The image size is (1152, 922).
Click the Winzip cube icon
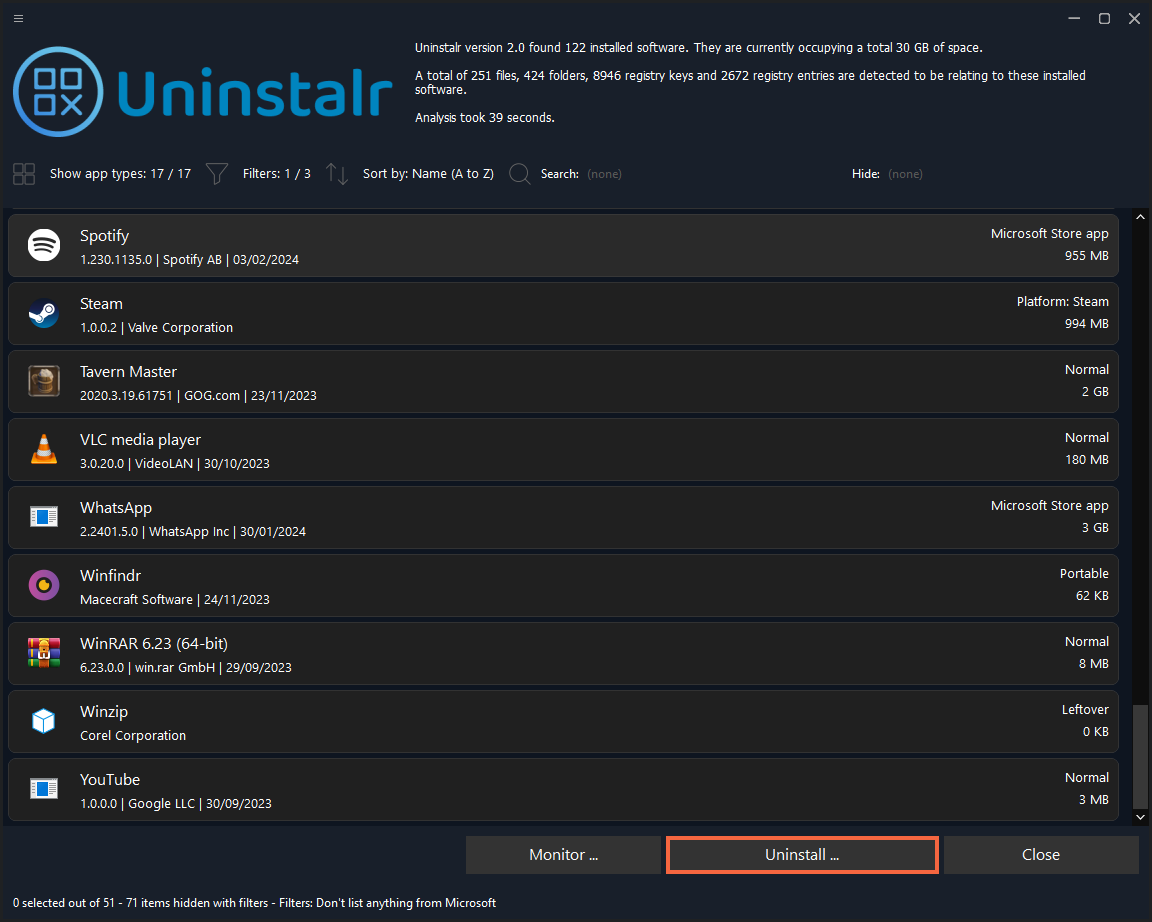pos(44,721)
